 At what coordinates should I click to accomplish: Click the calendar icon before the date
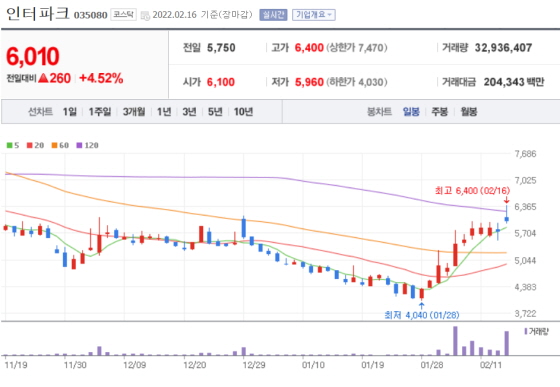(x=145, y=15)
